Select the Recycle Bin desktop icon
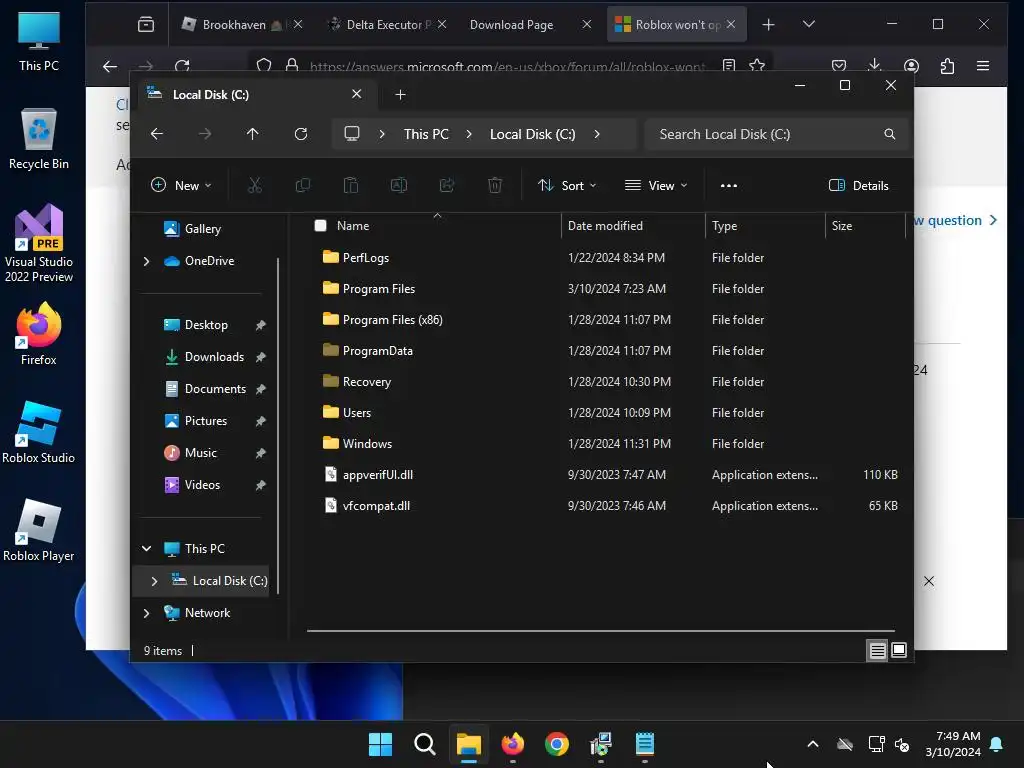 pos(39,139)
